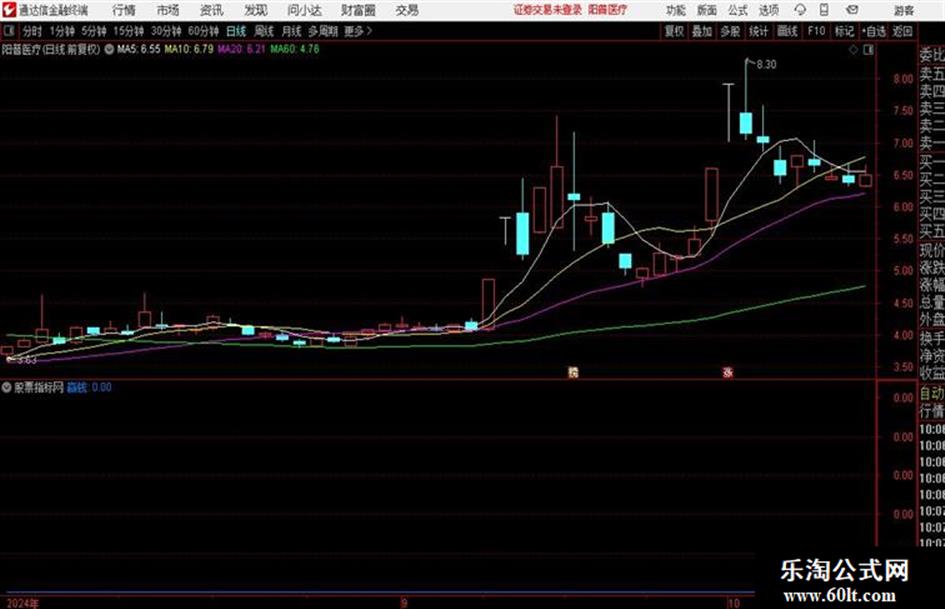Open the 行情 menu
This screenshot has height=609, width=945.
pos(124,10)
